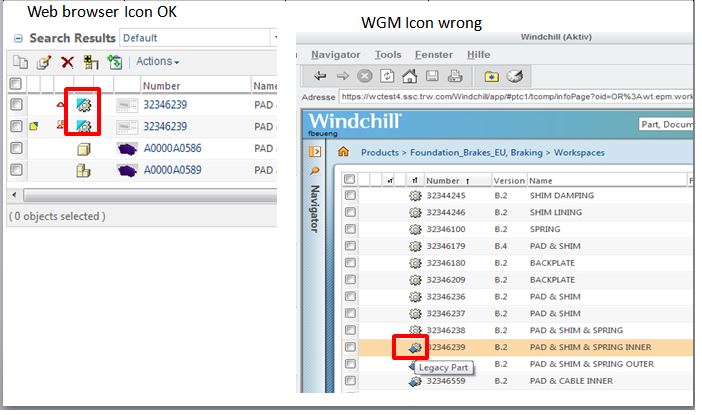The height and width of the screenshot is (415, 702).
Task: Select PAD & CABLE INNER row text
Action: 571,381
